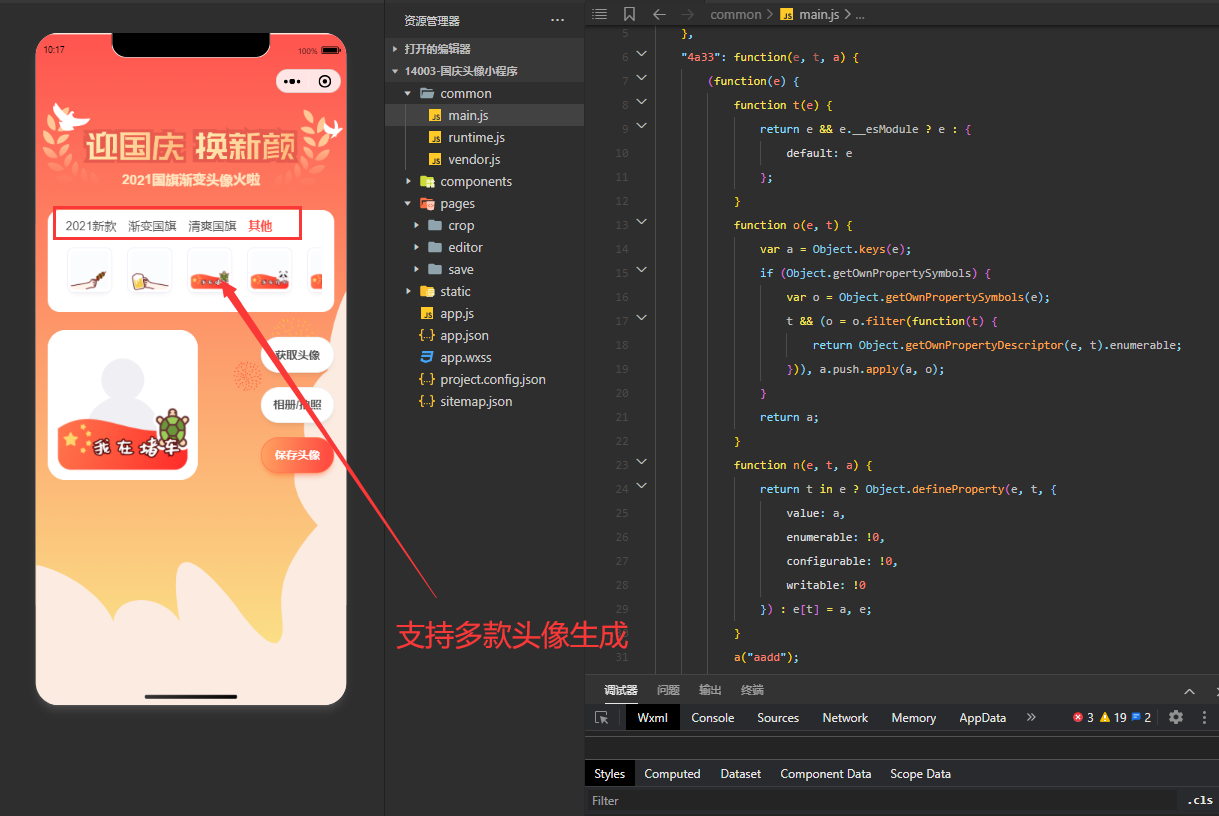
Task: Open the Console devtools tab
Action: click(713, 718)
